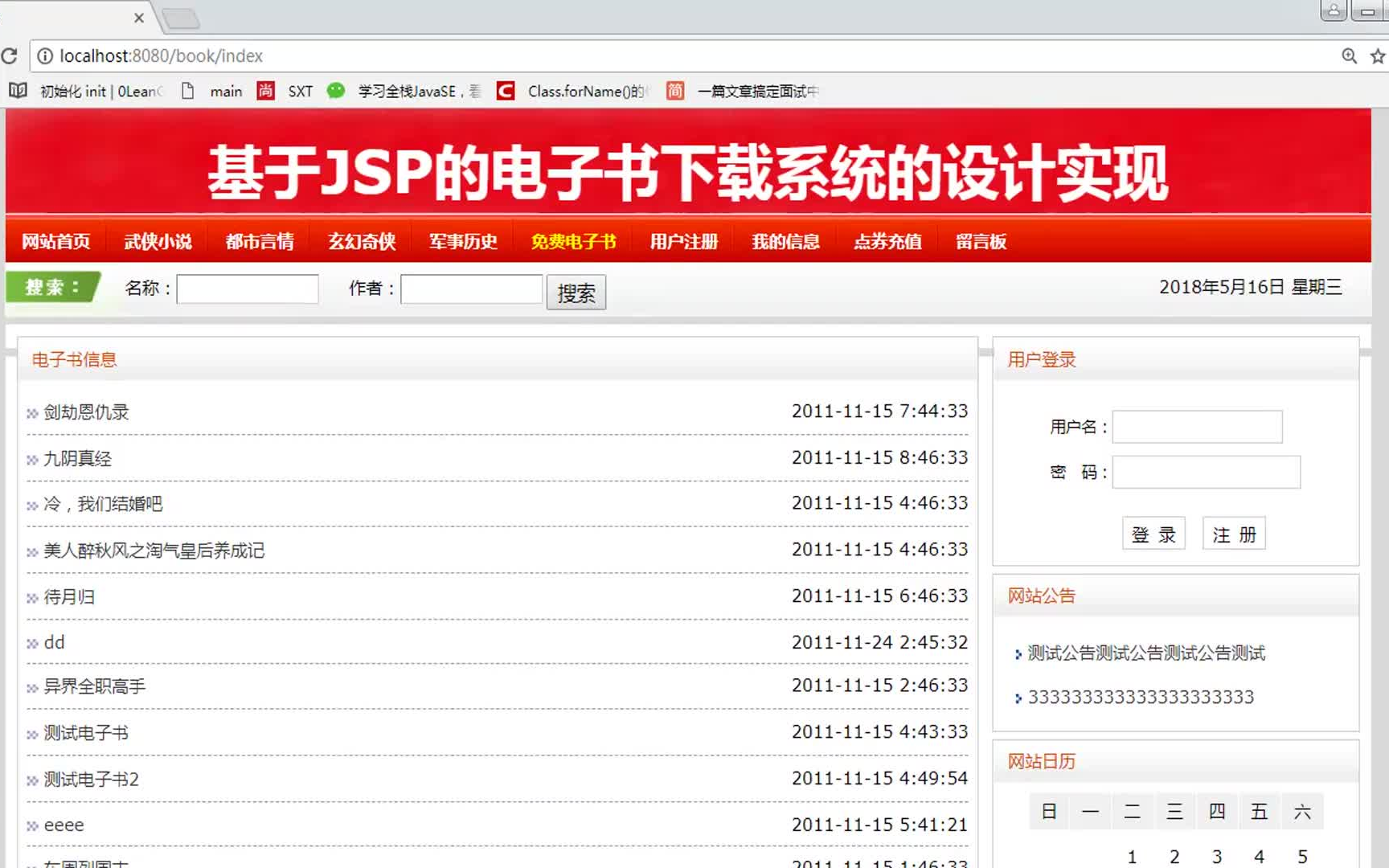Open the SXT bookmark
Image resolution: width=1389 pixels, height=868 pixels.
point(285,92)
